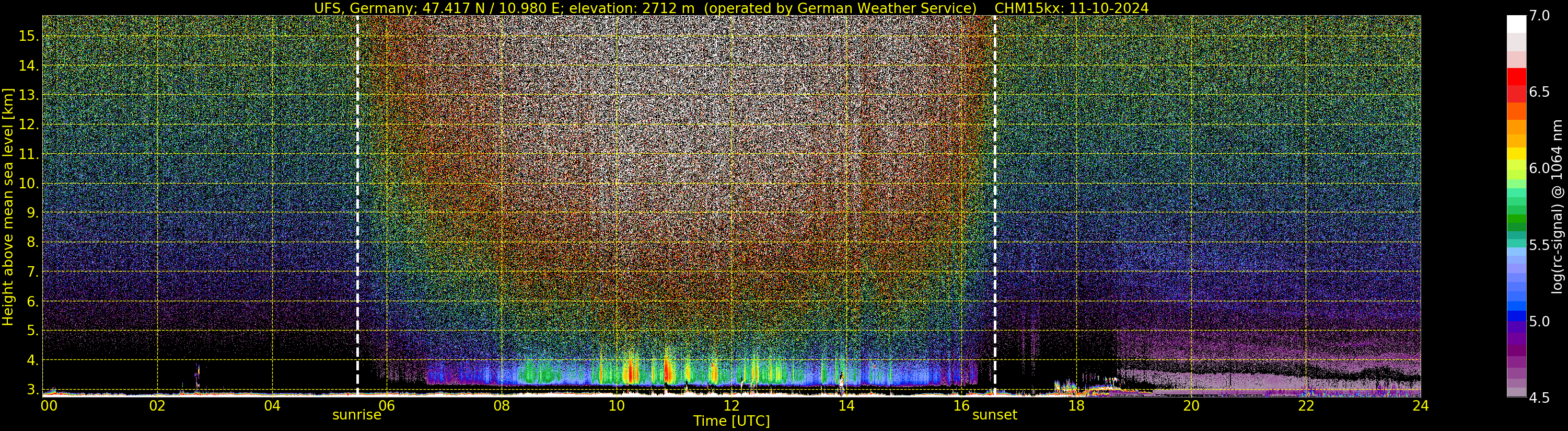Click the "7." height axis tick label
The image size is (1568, 431).
click(32, 272)
